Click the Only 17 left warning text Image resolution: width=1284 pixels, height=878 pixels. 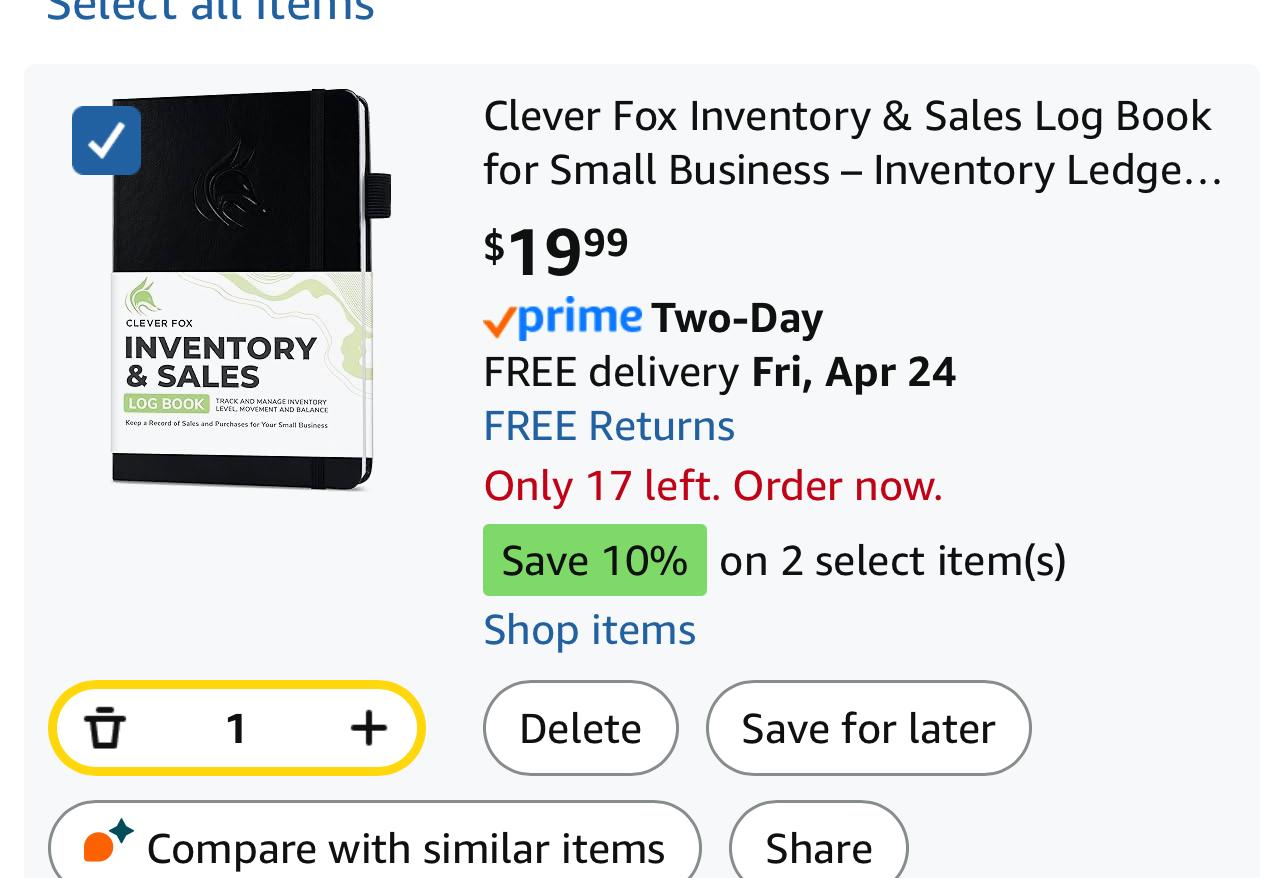713,486
